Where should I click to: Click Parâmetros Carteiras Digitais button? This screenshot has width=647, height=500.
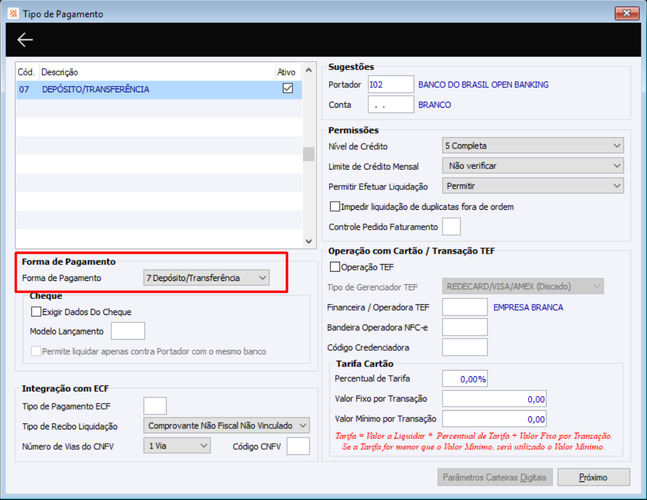[x=495, y=477]
